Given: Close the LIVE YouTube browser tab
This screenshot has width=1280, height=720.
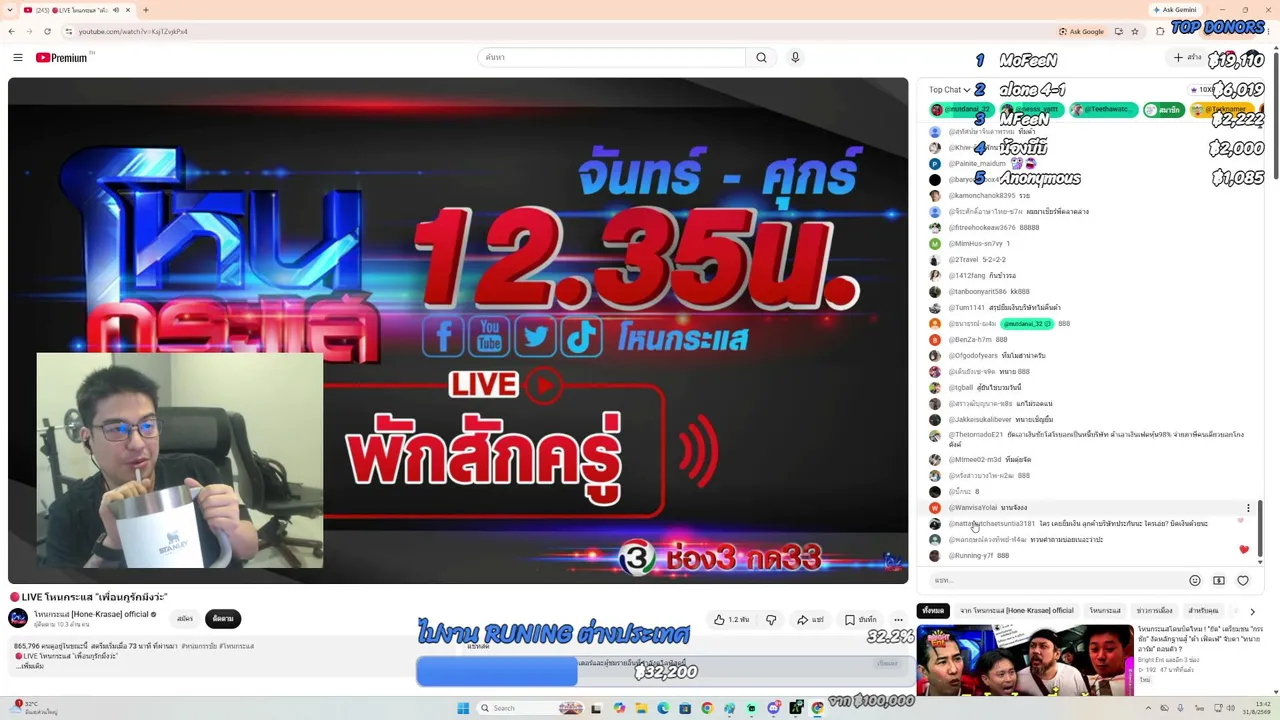Looking at the screenshot, I should [x=128, y=10].
